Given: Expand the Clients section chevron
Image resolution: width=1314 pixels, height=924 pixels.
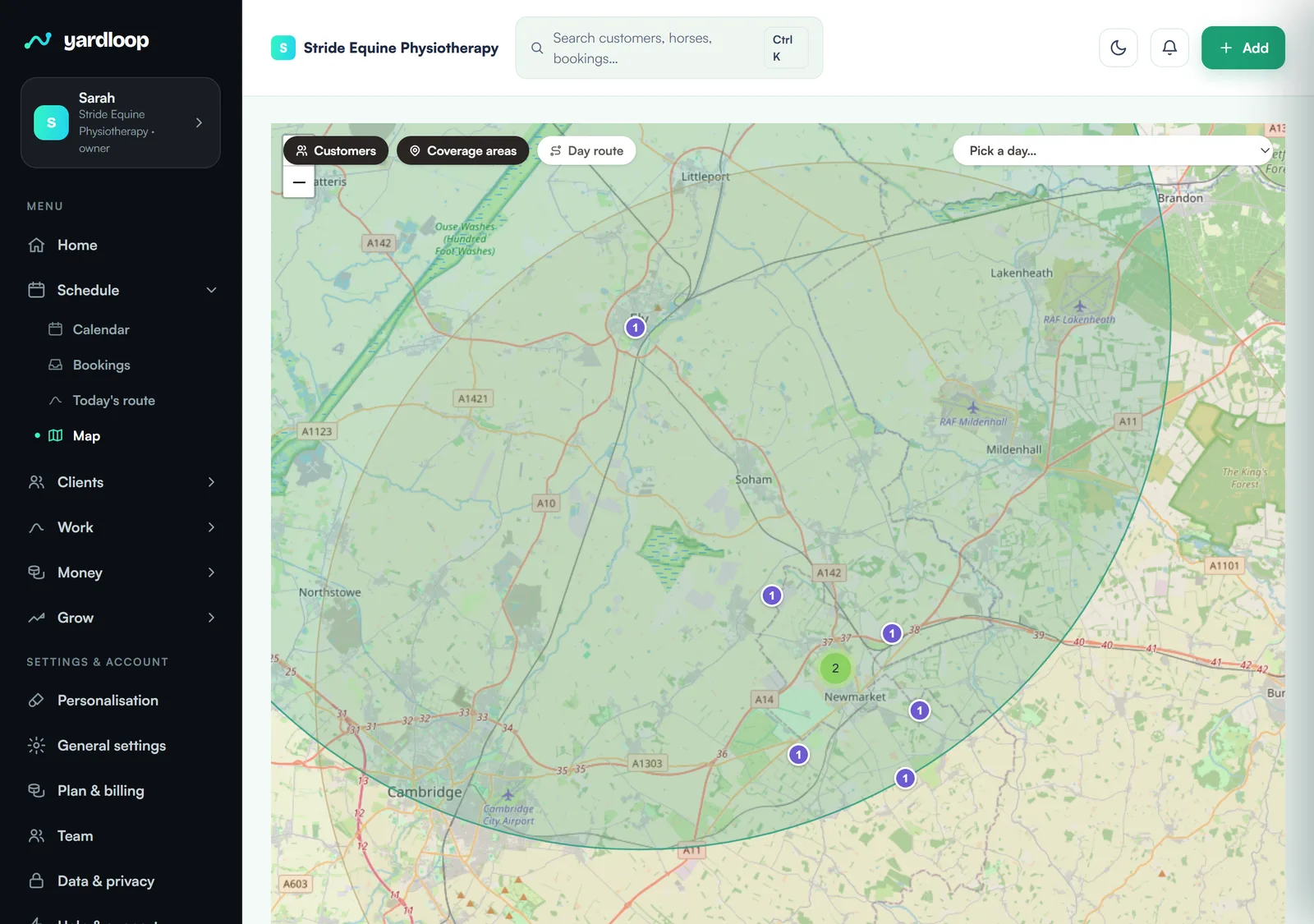Looking at the screenshot, I should 211,482.
